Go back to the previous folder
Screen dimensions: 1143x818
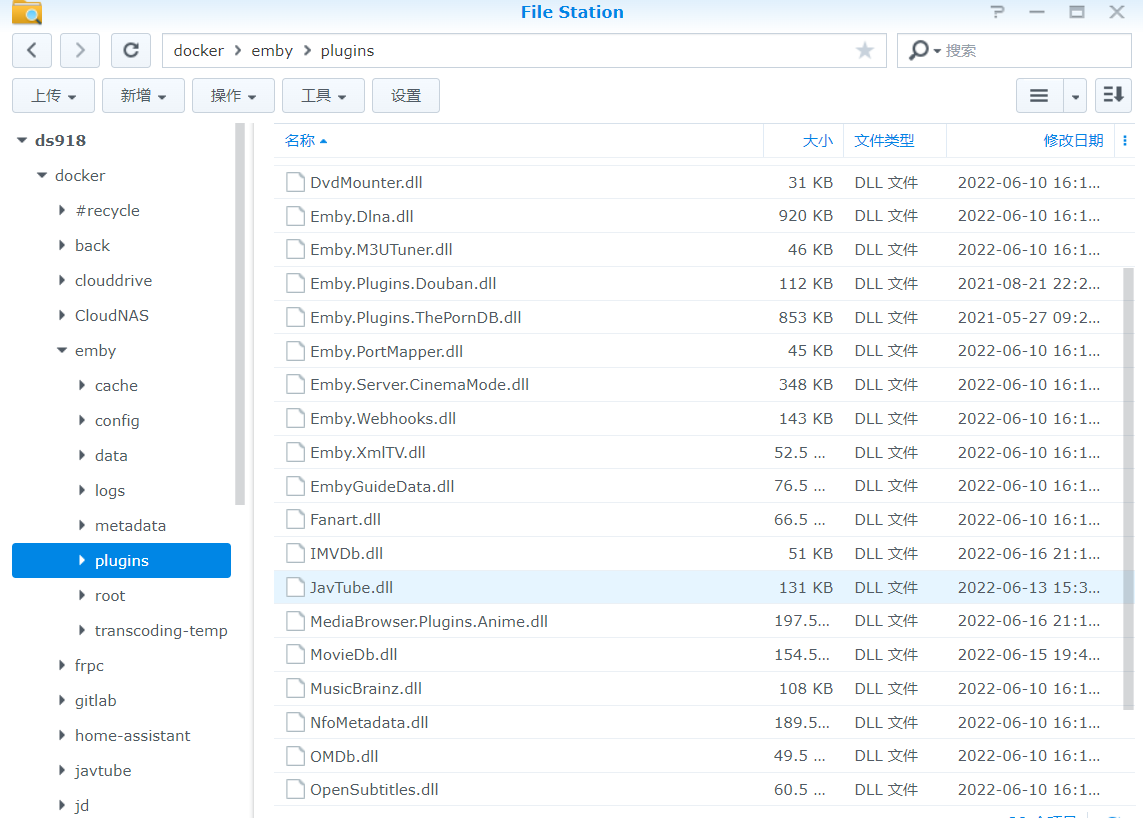coord(31,50)
